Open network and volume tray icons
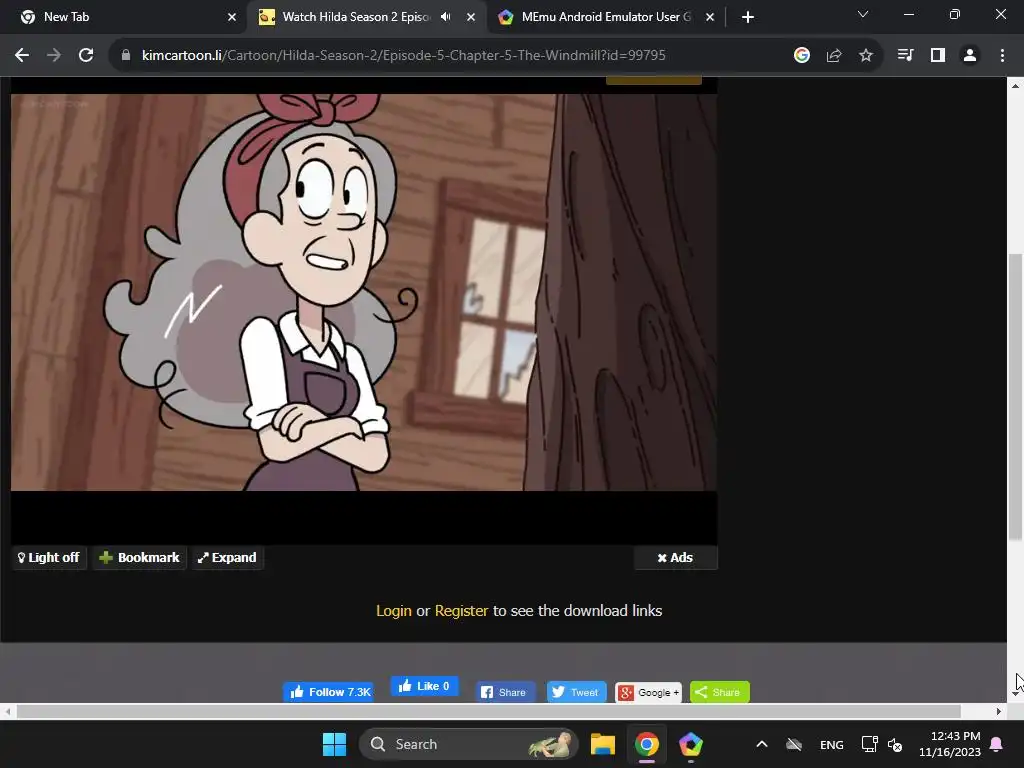Image resolution: width=1024 pixels, height=768 pixels. tap(882, 744)
